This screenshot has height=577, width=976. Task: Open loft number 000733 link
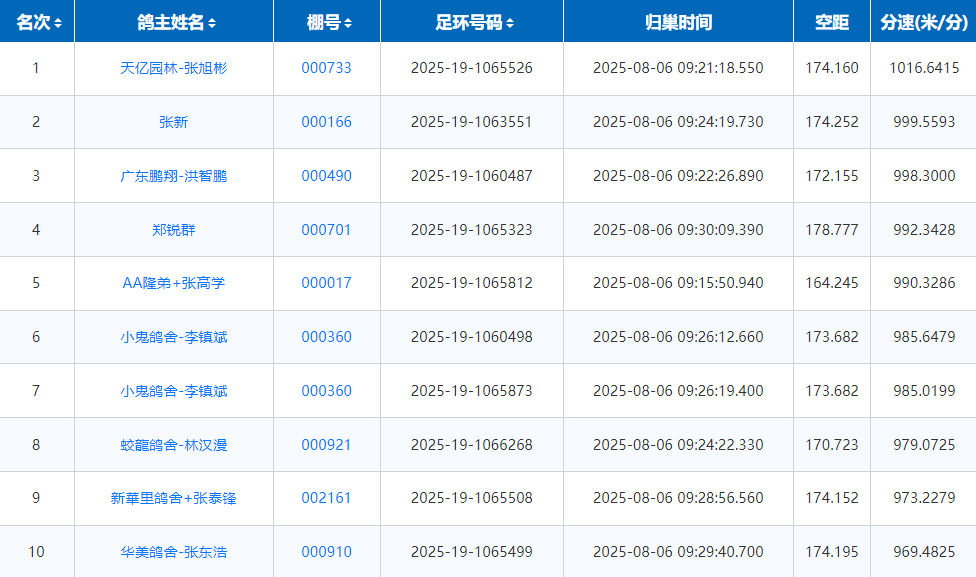point(326,68)
